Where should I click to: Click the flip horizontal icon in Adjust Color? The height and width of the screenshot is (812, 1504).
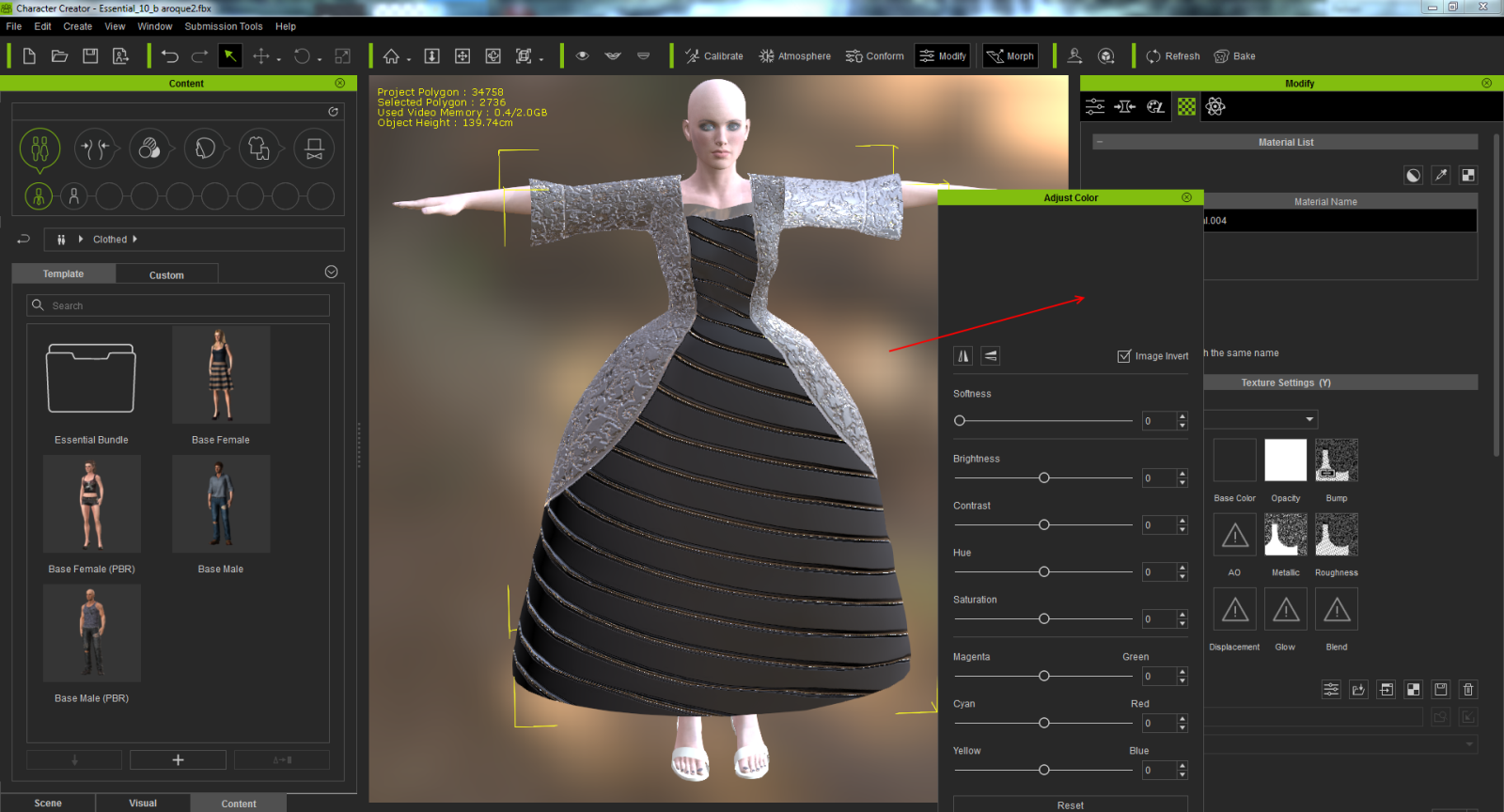click(963, 356)
